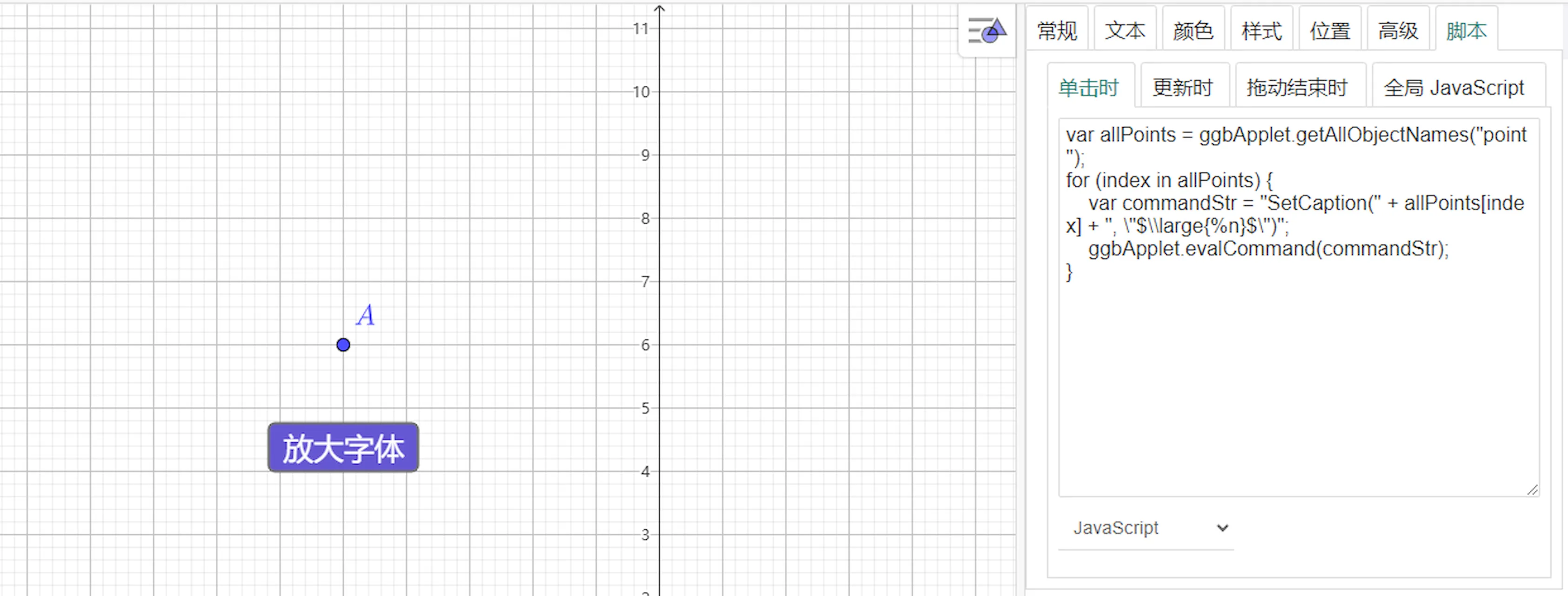Click the style bar toggle icon
The height and width of the screenshot is (596, 1568).
click(987, 30)
